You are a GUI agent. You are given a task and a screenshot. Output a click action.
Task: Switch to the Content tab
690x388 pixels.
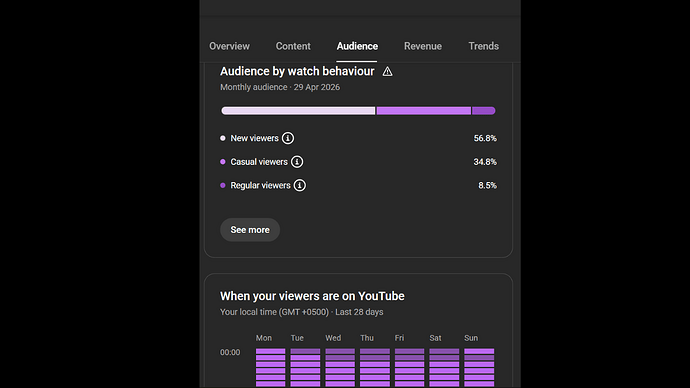(x=293, y=46)
